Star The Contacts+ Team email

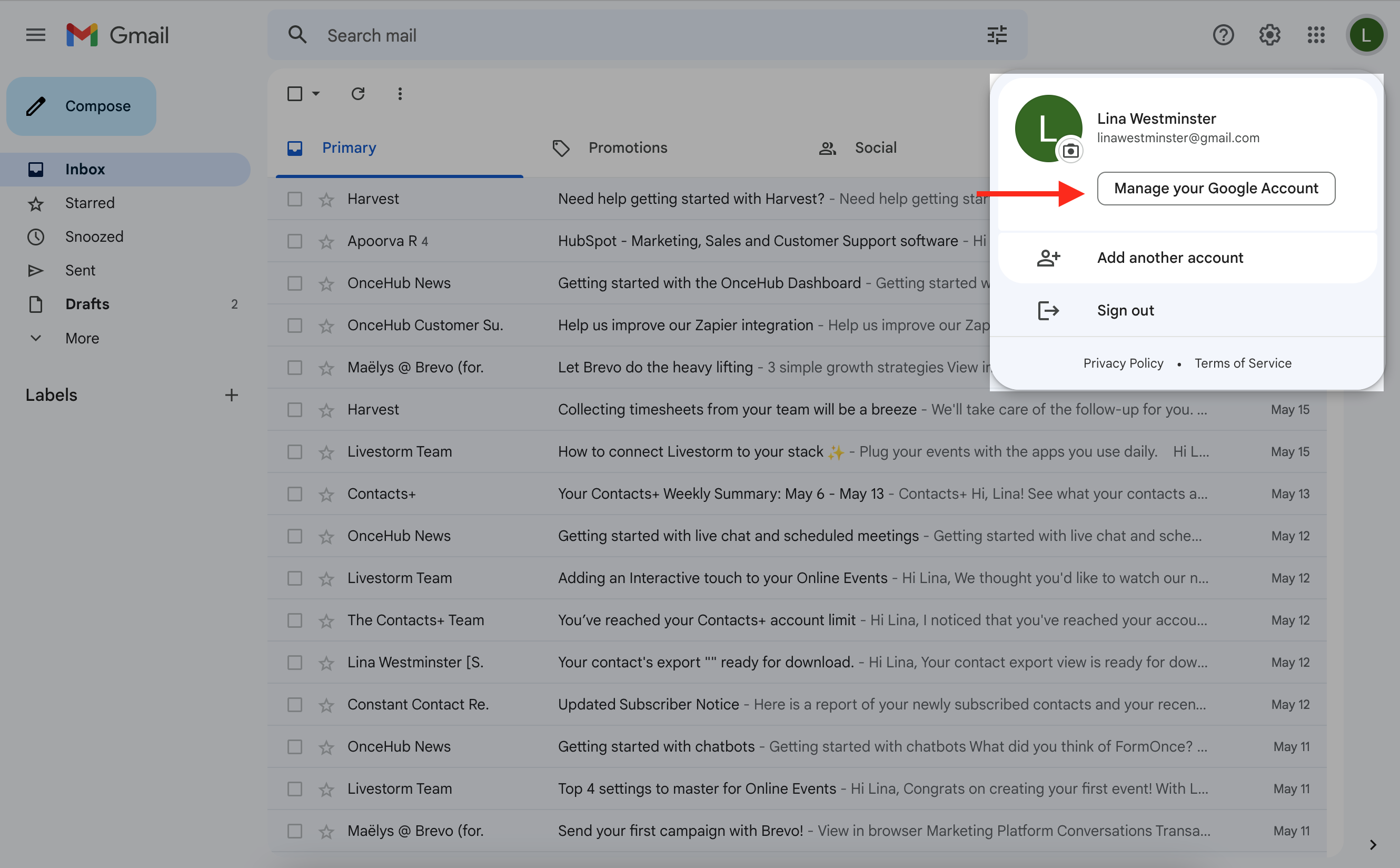click(326, 620)
